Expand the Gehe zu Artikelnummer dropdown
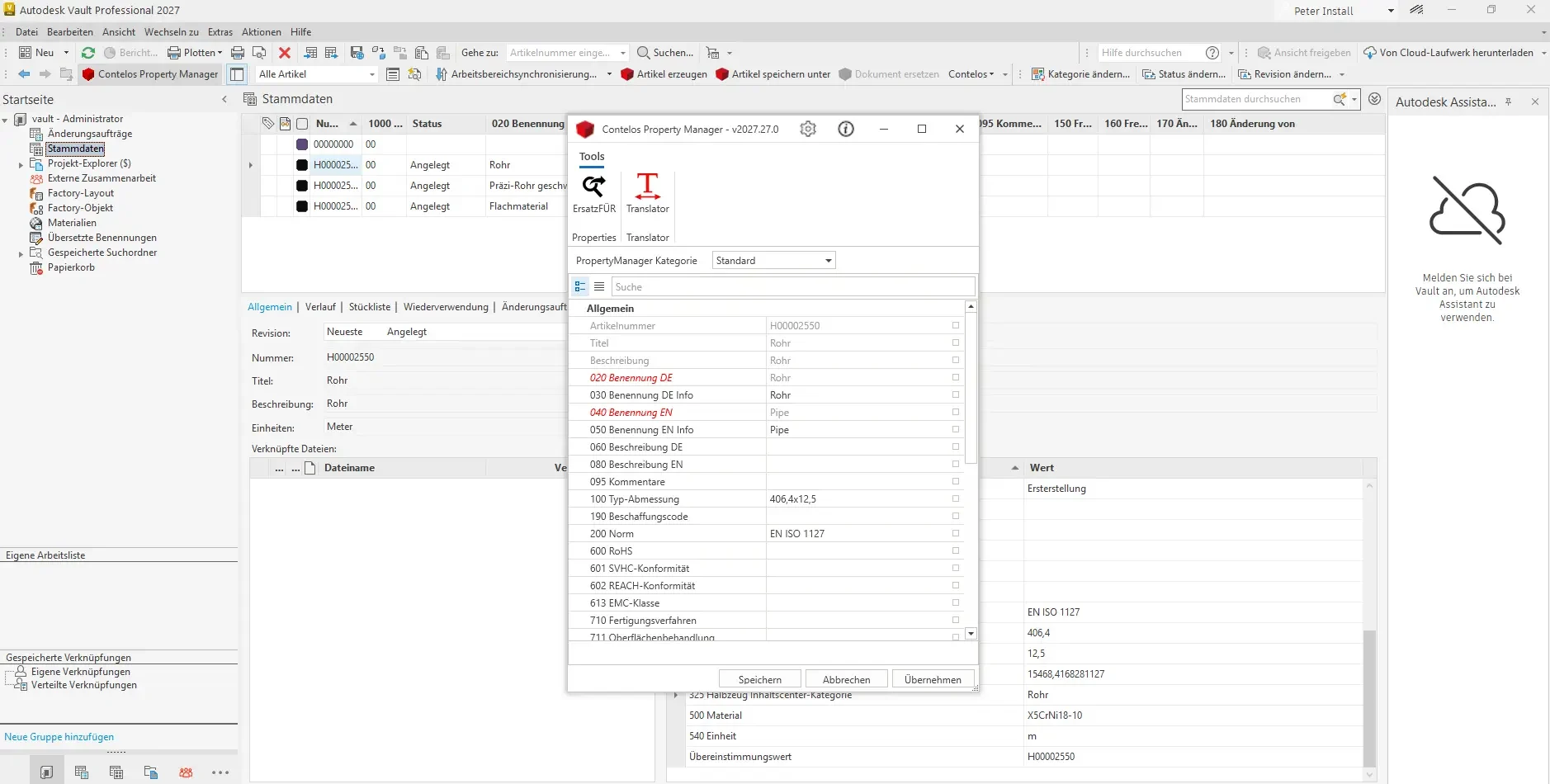Screen dimensions: 1550x784 tap(623, 53)
